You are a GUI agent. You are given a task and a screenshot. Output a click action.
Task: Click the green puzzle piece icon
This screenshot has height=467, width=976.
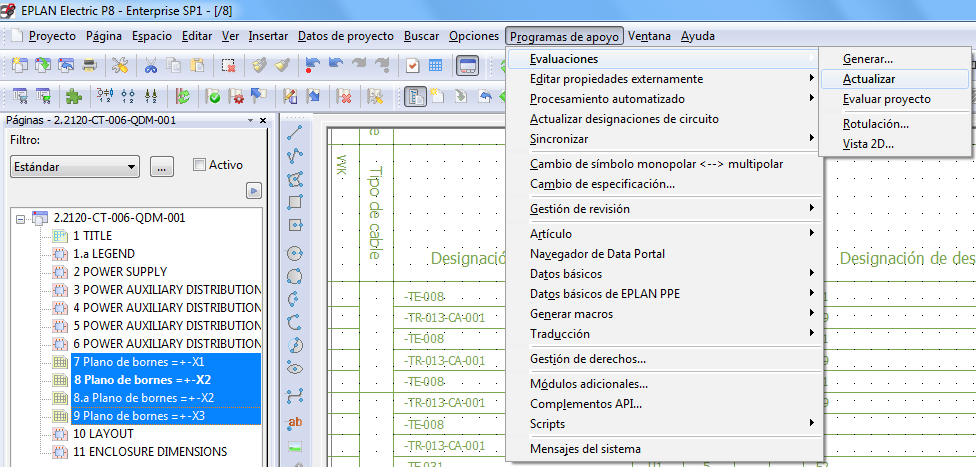(74, 96)
